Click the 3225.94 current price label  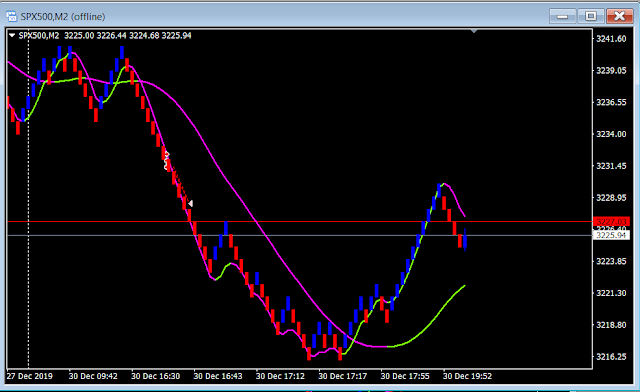[x=611, y=235]
